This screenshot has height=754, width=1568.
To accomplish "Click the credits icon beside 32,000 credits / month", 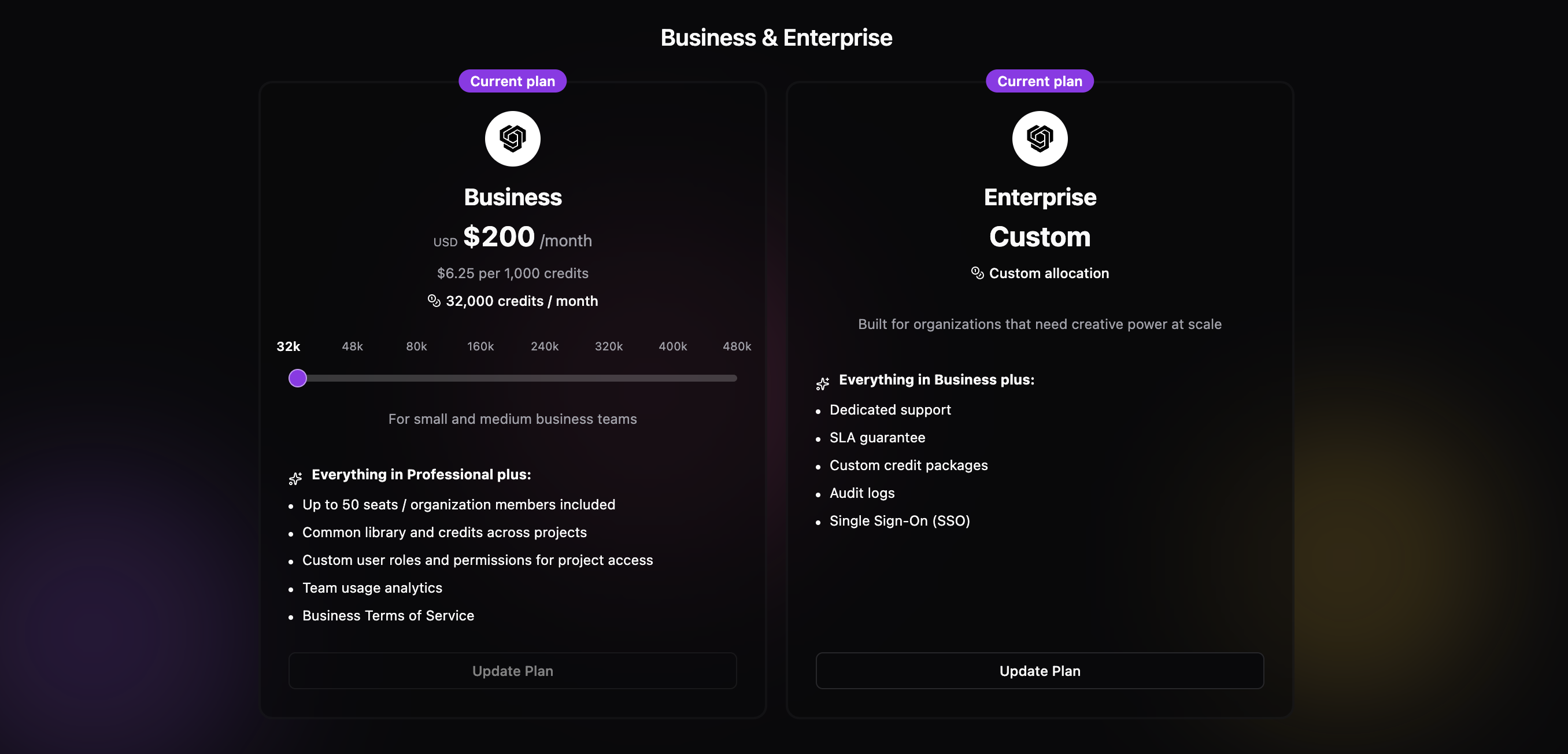I will (433, 300).
